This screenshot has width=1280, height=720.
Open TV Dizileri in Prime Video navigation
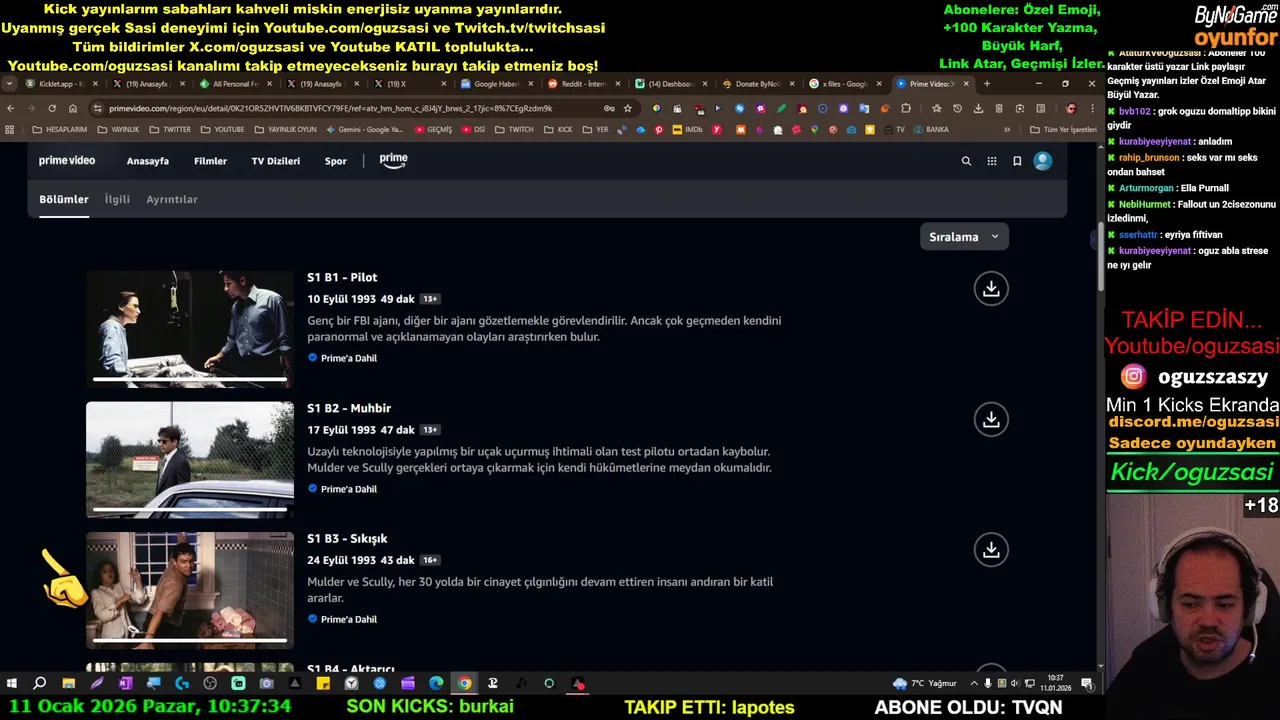tap(276, 161)
